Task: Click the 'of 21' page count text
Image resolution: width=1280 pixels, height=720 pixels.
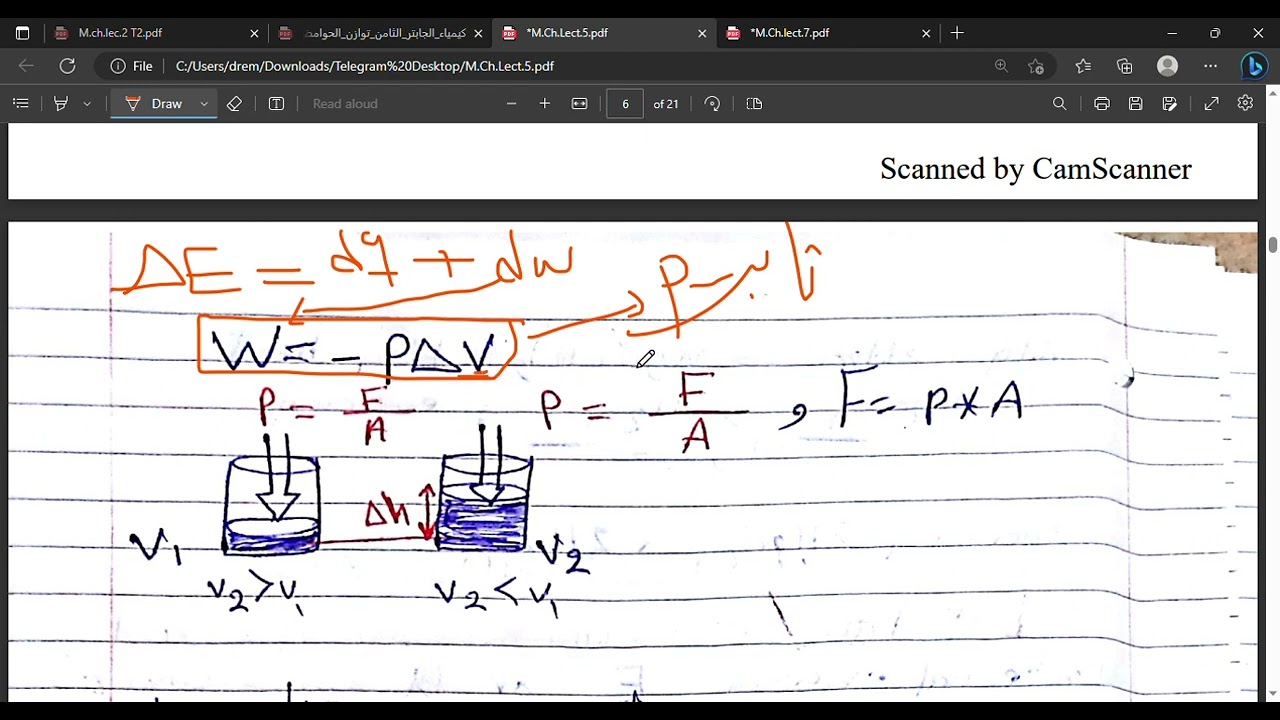Action: [x=666, y=104]
